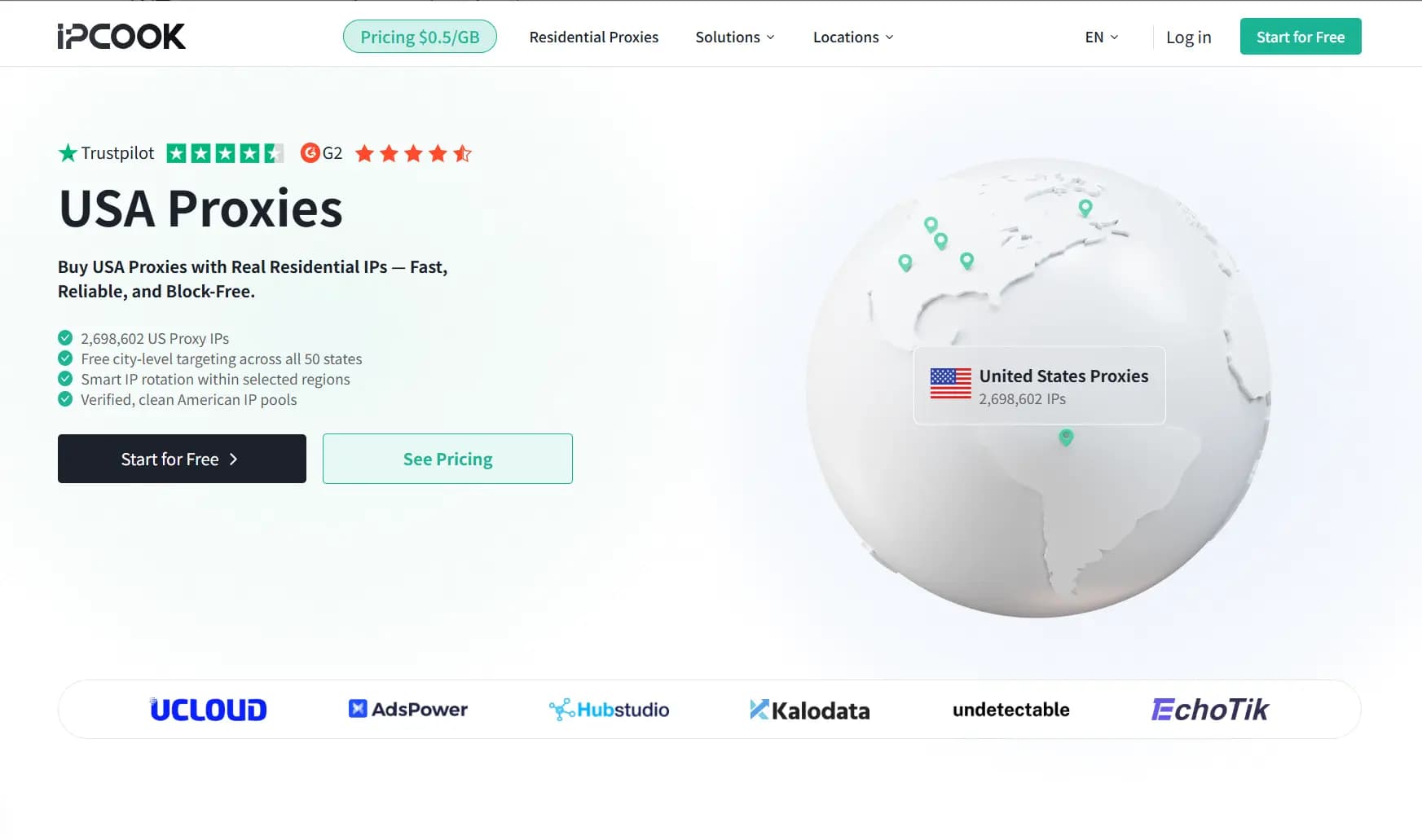
Task: Click the EchoTik partner logo
Action: point(1210,710)
